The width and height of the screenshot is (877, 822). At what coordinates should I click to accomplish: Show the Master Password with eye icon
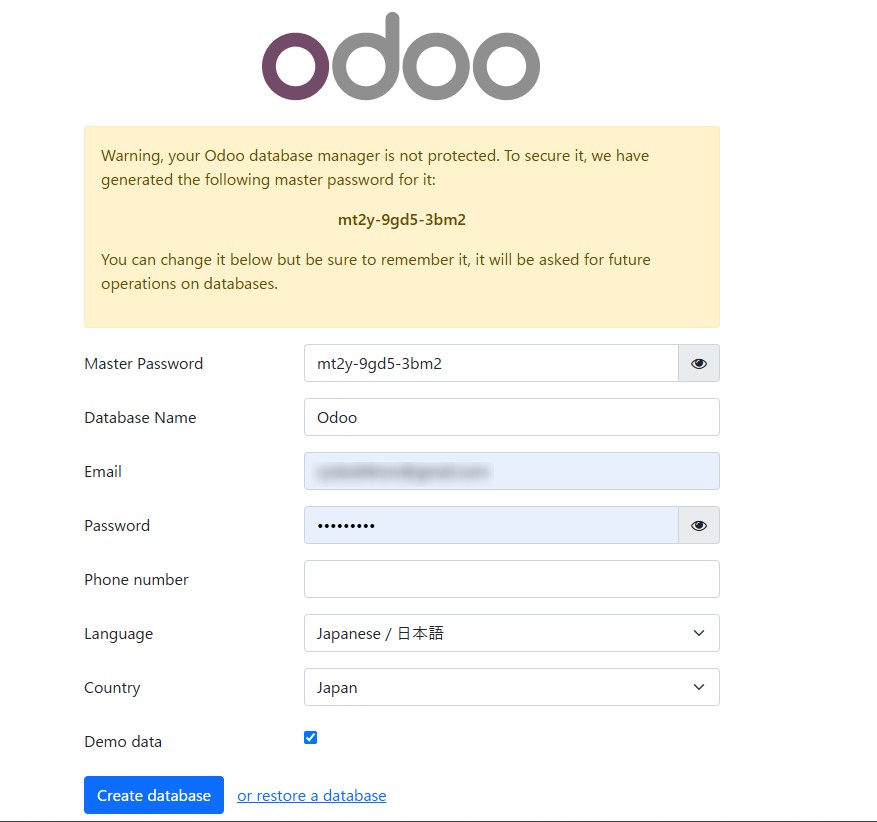(x=699, y=363)
